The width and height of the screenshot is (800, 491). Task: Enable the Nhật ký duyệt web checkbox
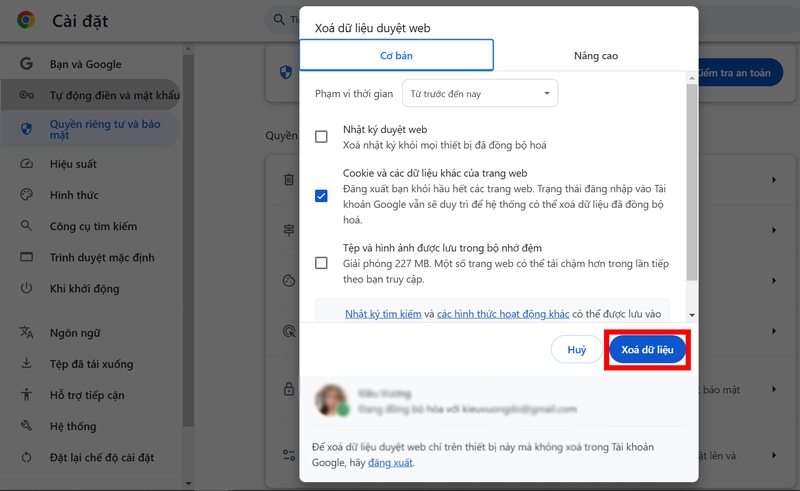point(321,137)
